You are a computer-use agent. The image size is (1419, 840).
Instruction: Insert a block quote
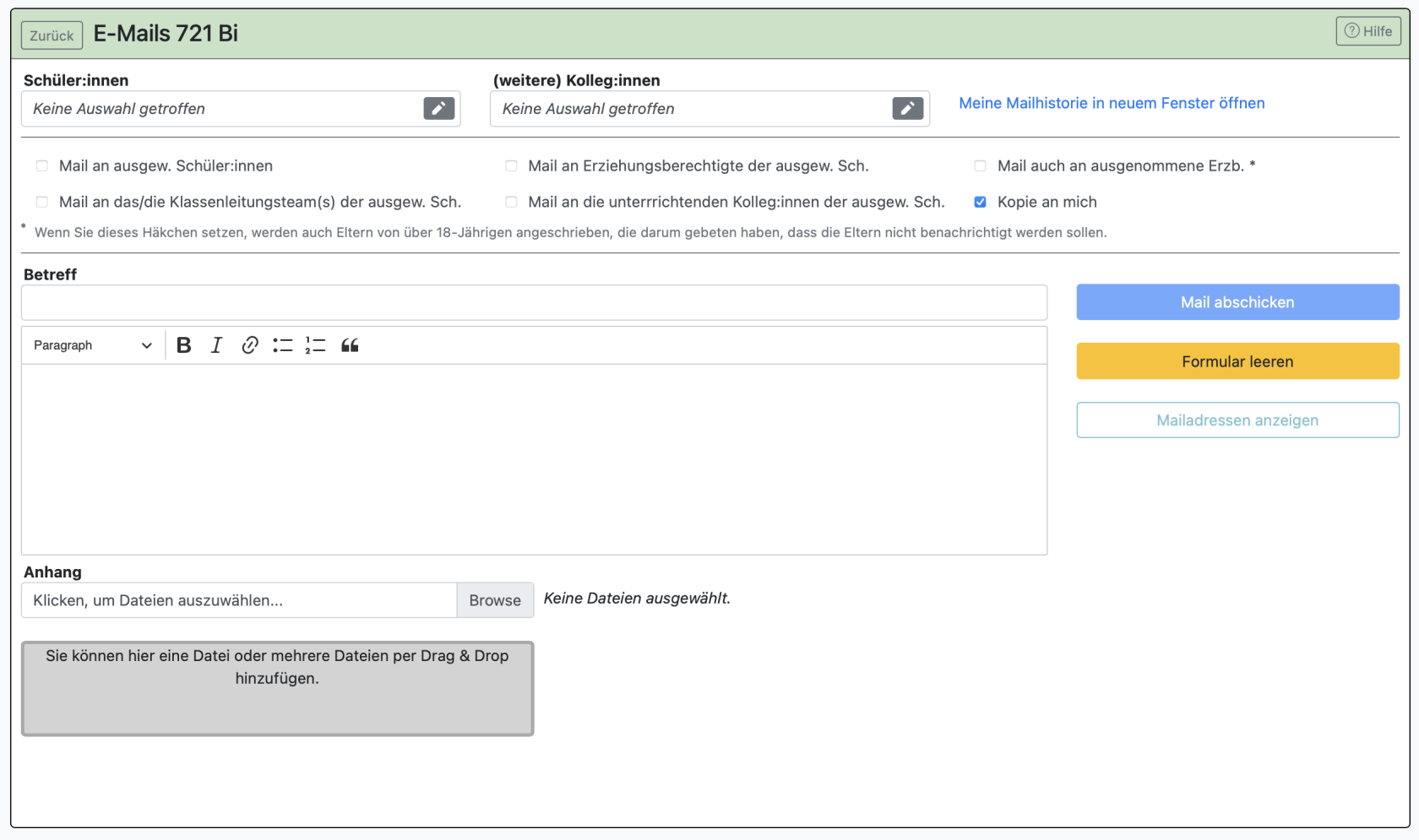point(350,345)
